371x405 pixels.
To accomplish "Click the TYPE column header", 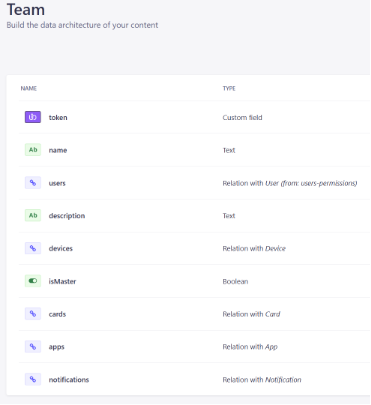I will click(x=229, y=88).
